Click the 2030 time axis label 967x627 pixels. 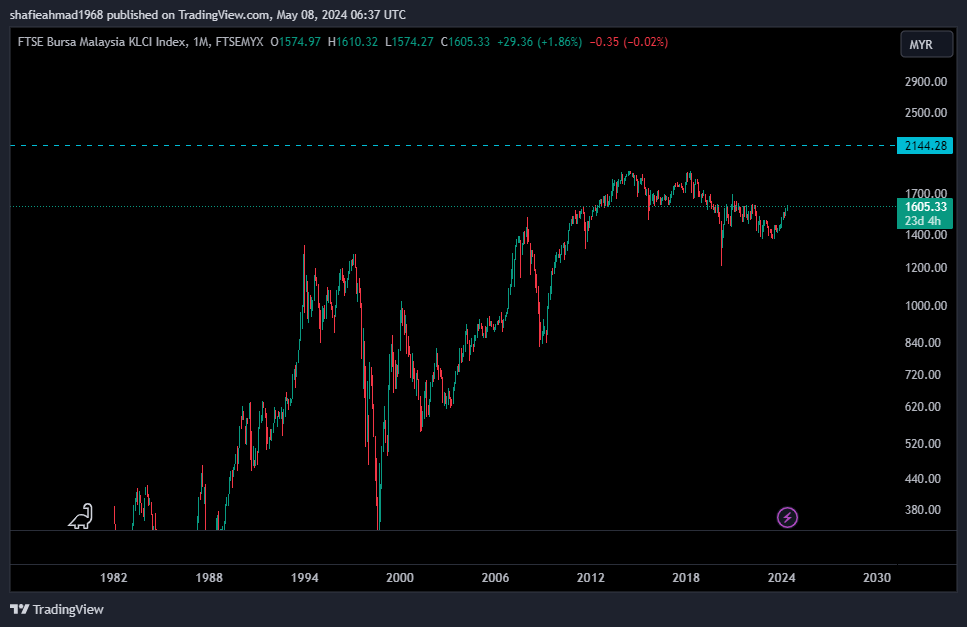click(x=877, y=578)
